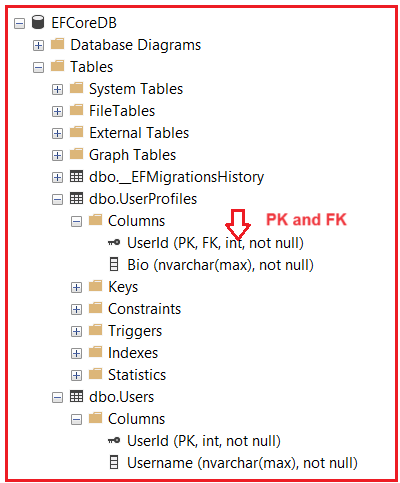400x483 pixels.
Task: Click the dbo.__EFMigrationsHistory table icon
Action: pyautogui.click(x=76, y=176)
